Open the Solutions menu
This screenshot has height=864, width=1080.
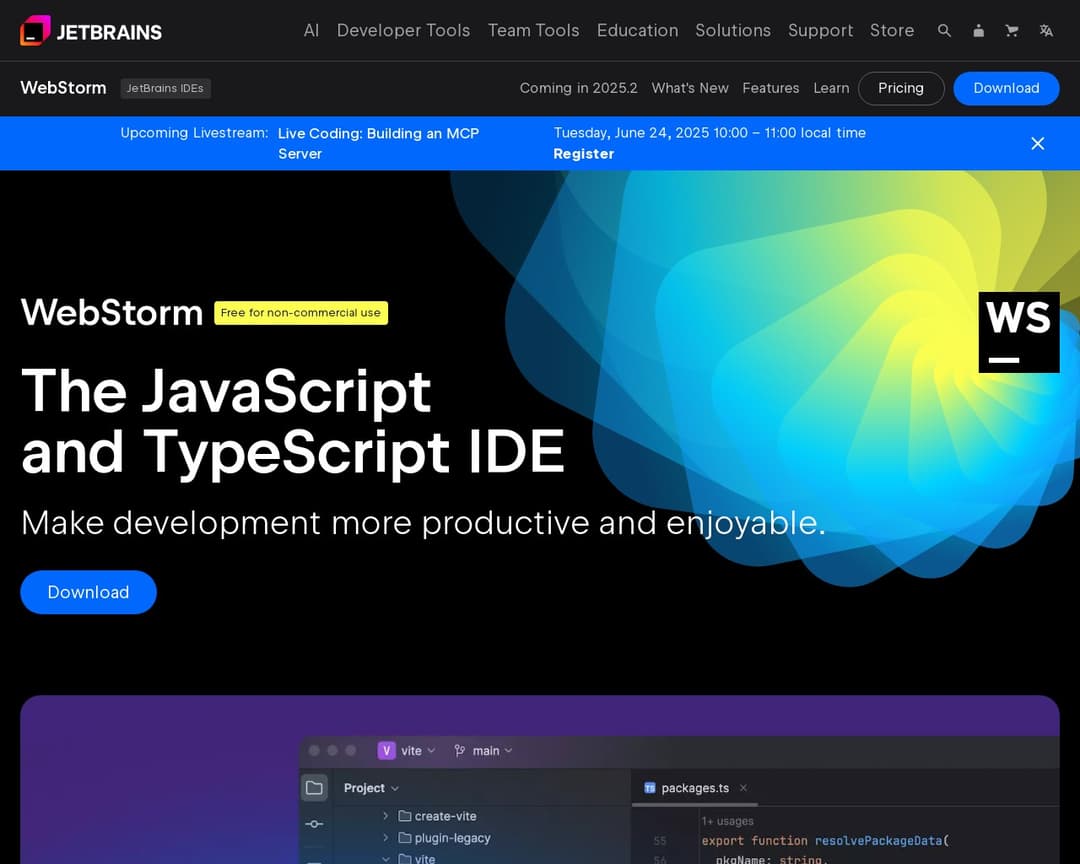733,31
